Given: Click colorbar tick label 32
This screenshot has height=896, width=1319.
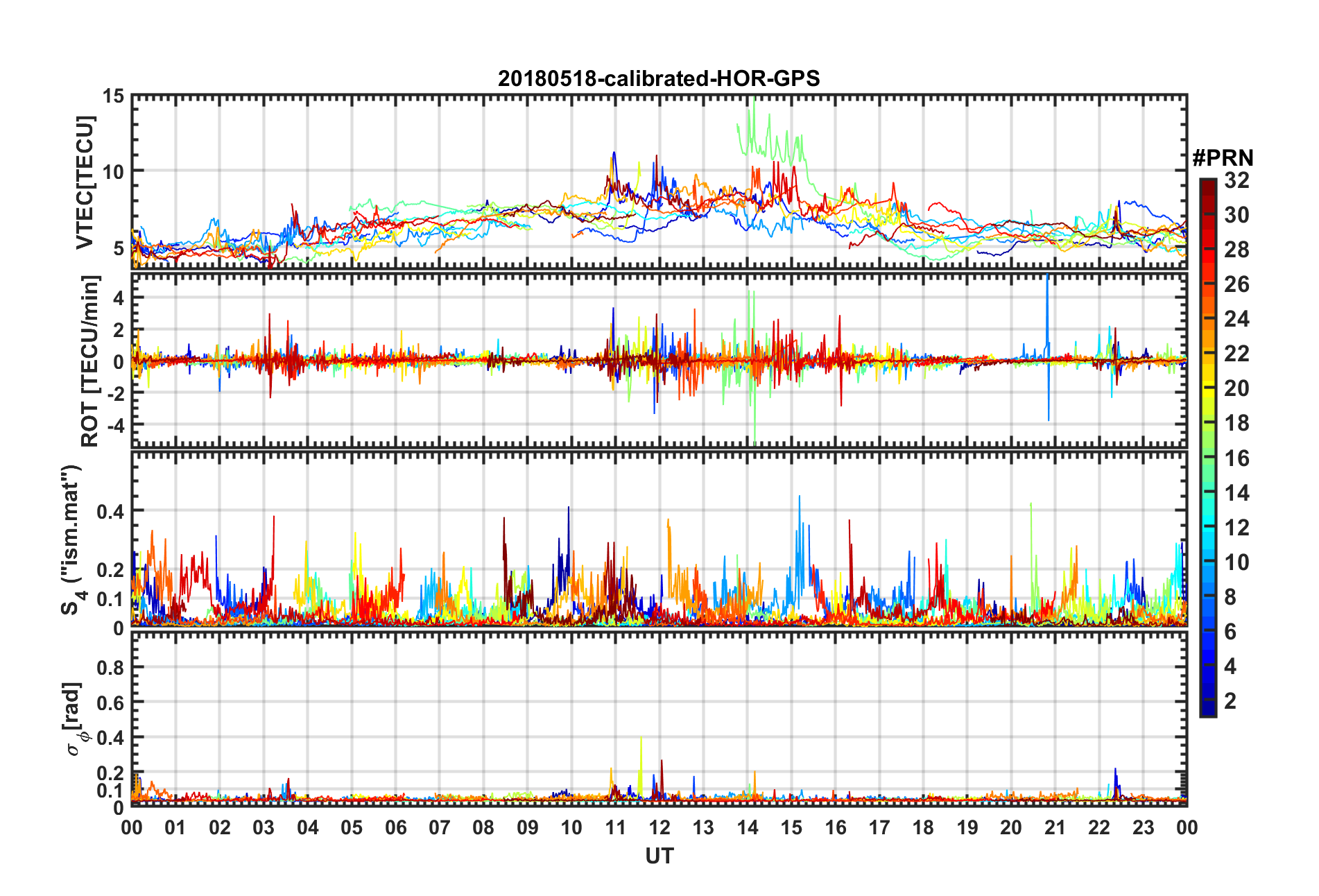Looking at the screenshot, I should [x=1236, y=180].
